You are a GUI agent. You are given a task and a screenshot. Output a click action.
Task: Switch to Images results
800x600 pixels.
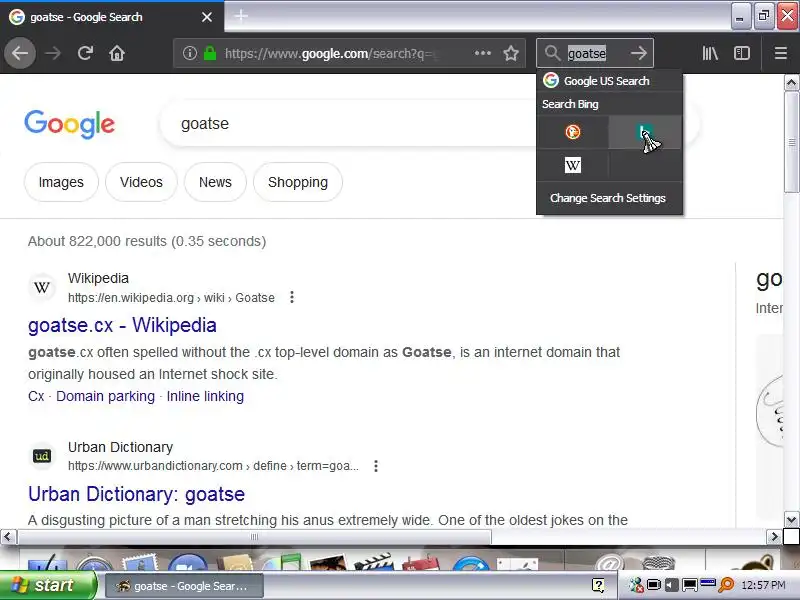click(x=61, y=182)
